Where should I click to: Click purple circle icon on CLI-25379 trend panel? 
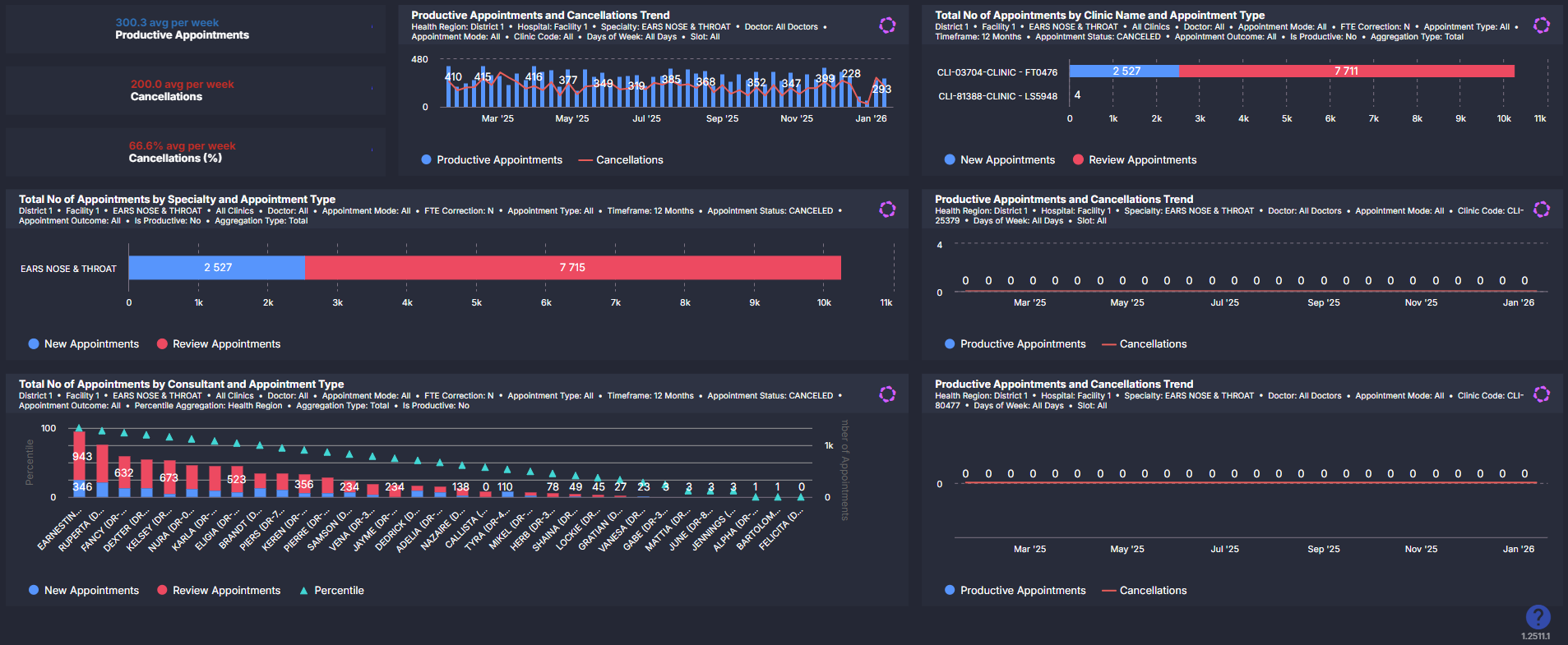1542,210
